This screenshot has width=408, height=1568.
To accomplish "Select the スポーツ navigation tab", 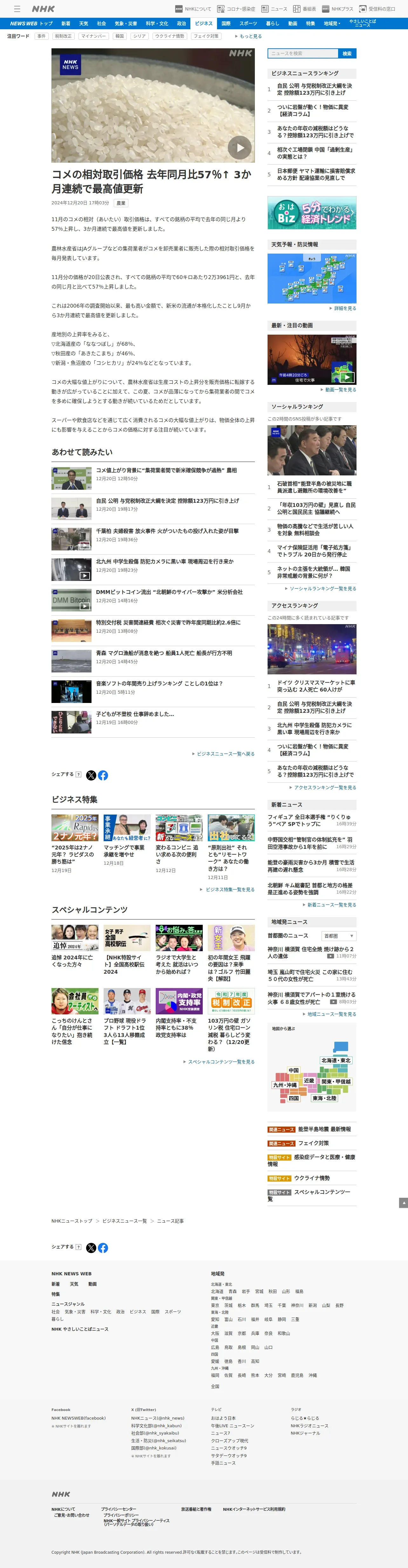I will (x=248, y=24).
